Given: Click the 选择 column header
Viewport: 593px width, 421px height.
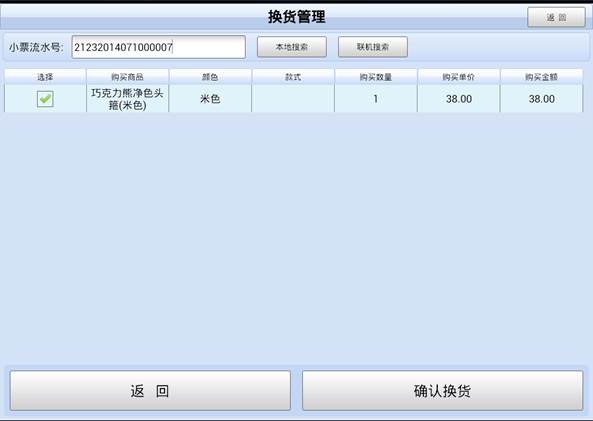Looking at the screenshot, I should [x=45, y=77].
